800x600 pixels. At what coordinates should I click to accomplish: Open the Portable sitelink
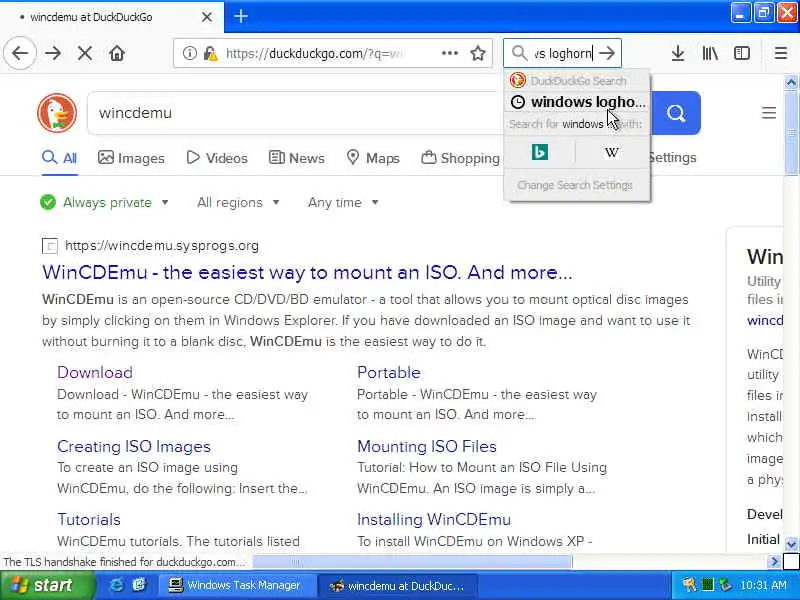tap(389, 372)
